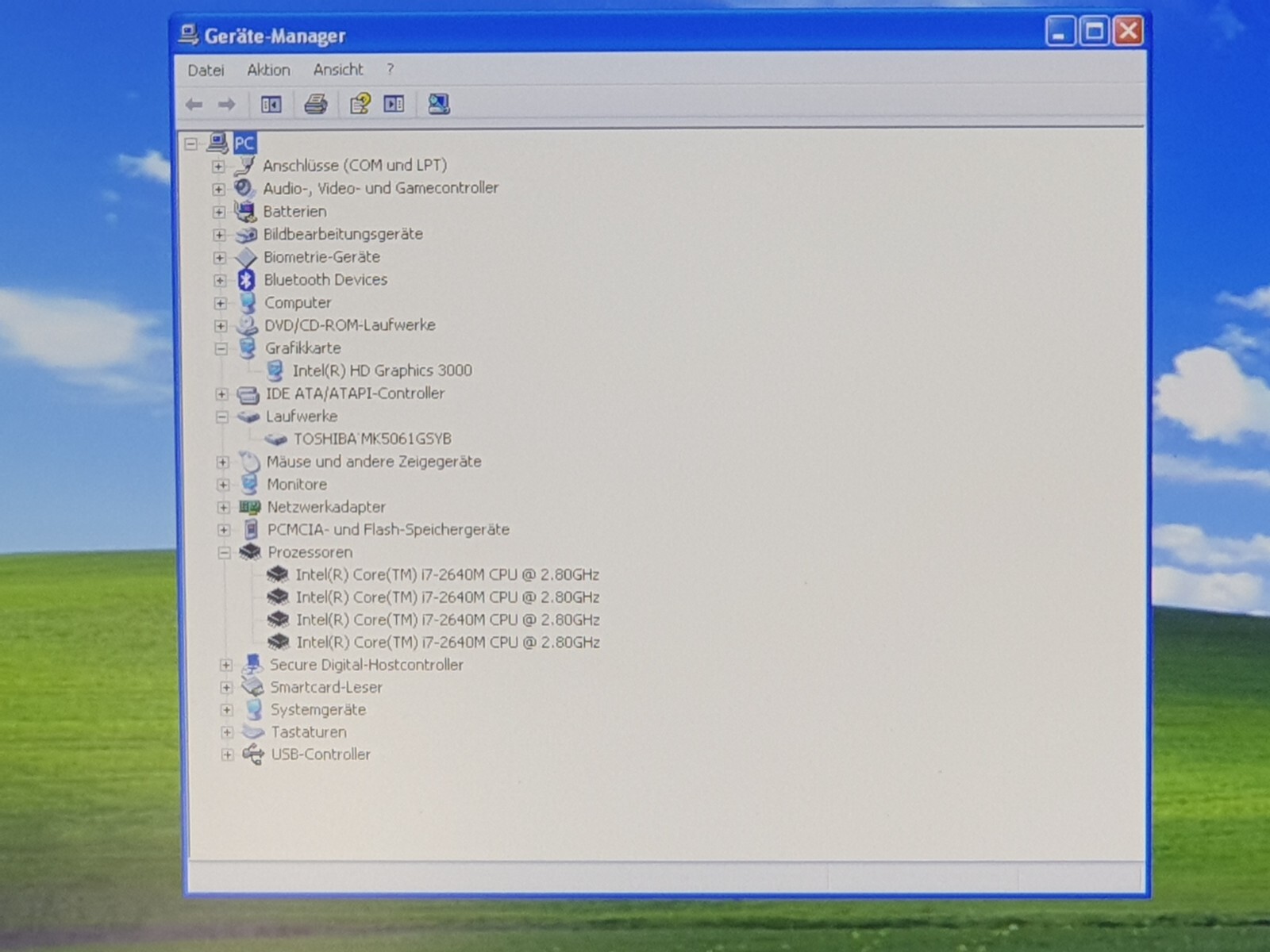Select the Computer category label

298,302
